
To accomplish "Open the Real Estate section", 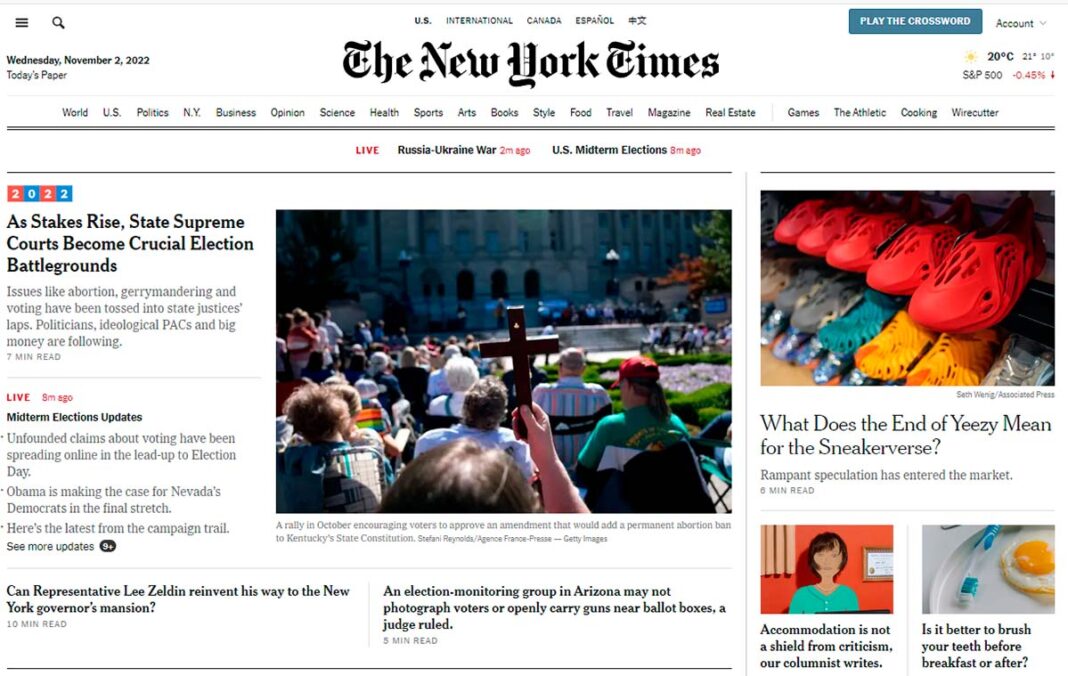I will tap(730, 112).
